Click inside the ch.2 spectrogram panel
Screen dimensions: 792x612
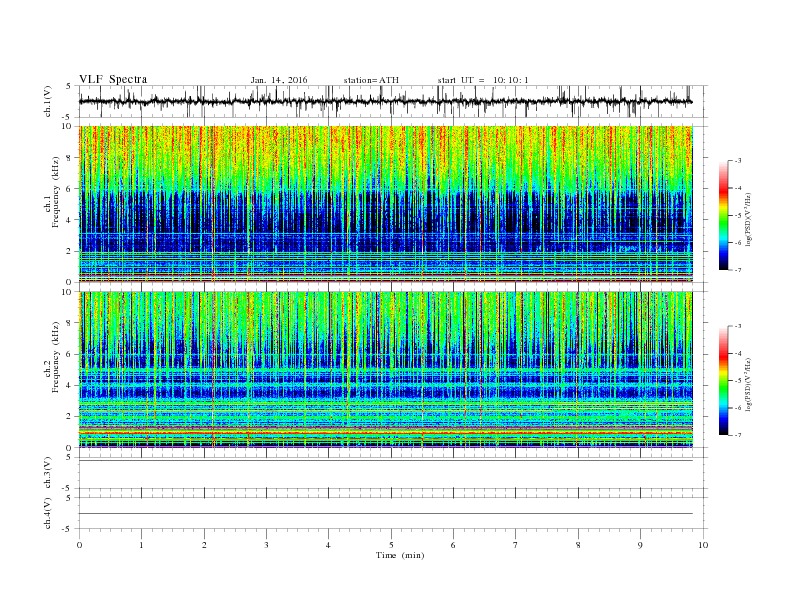point(385,370)
